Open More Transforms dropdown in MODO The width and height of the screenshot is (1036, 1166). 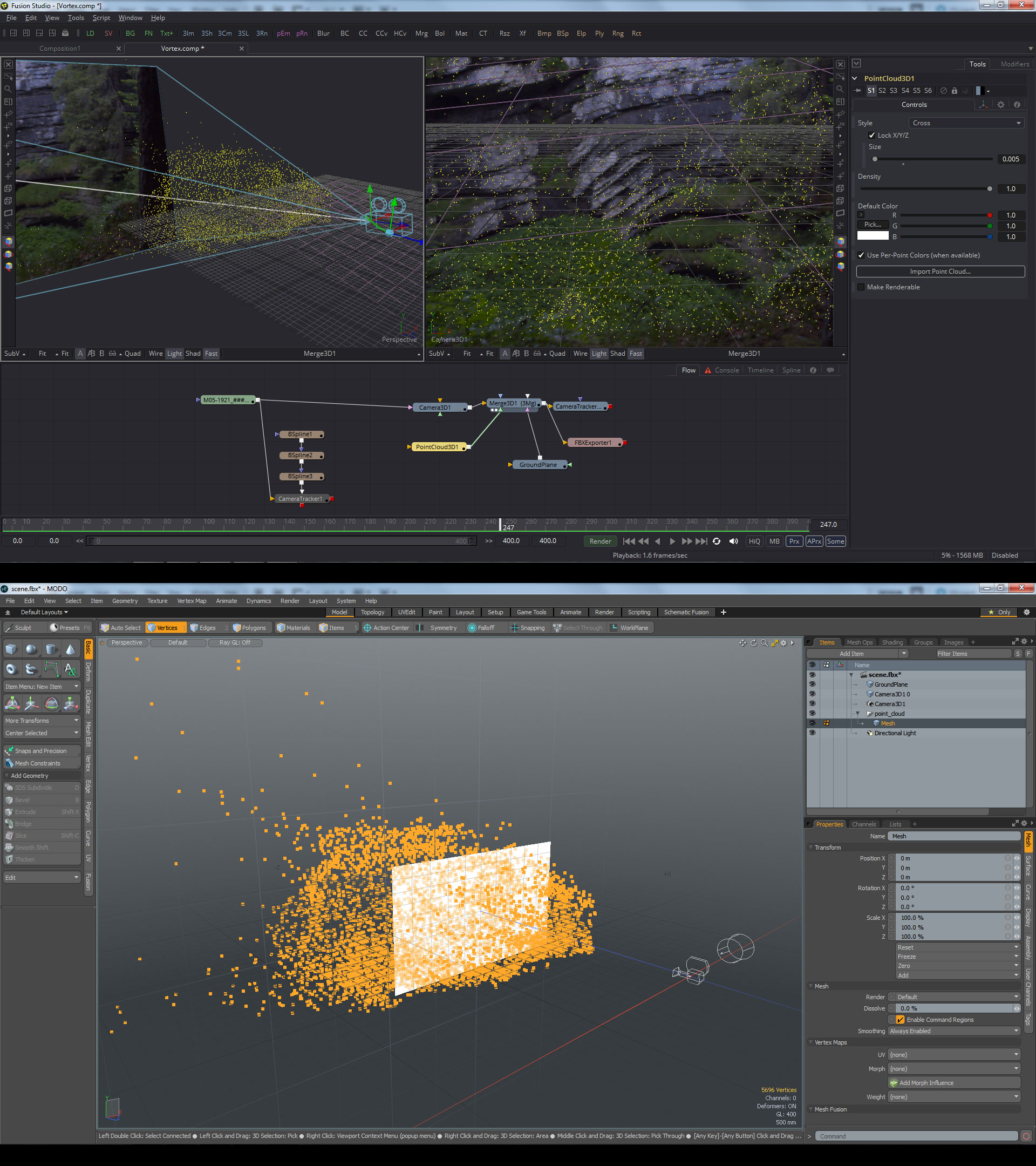coord(42,721)
